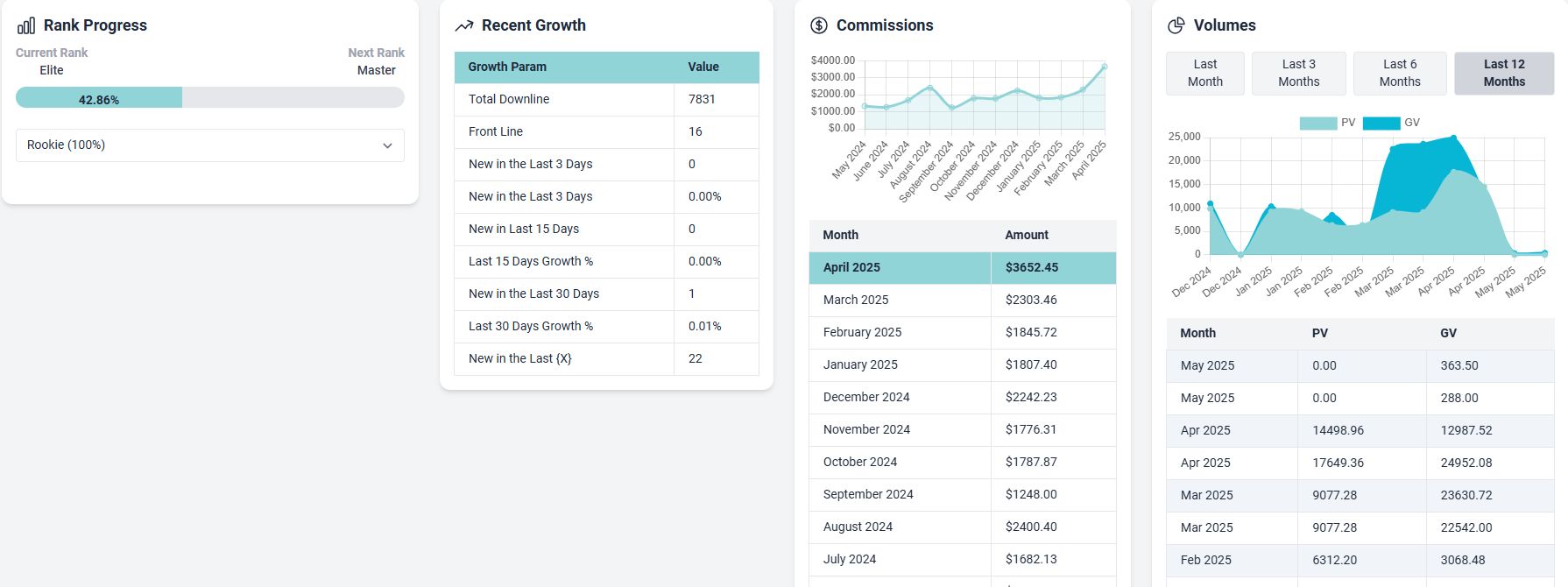Toggle PV series in the chart legend
The height and width of the screenshot is (587, 1568).
[1328, 123]
